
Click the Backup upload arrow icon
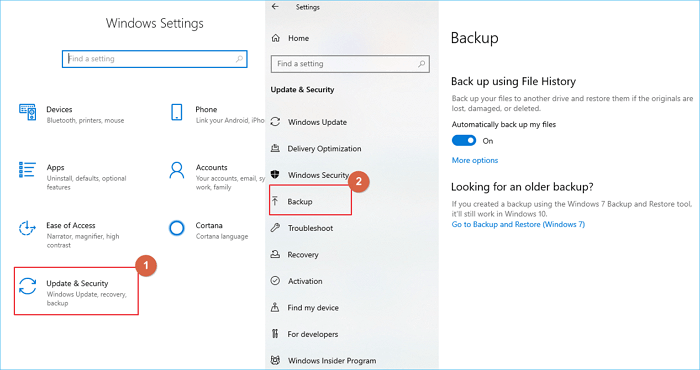(x=275, y=201)
